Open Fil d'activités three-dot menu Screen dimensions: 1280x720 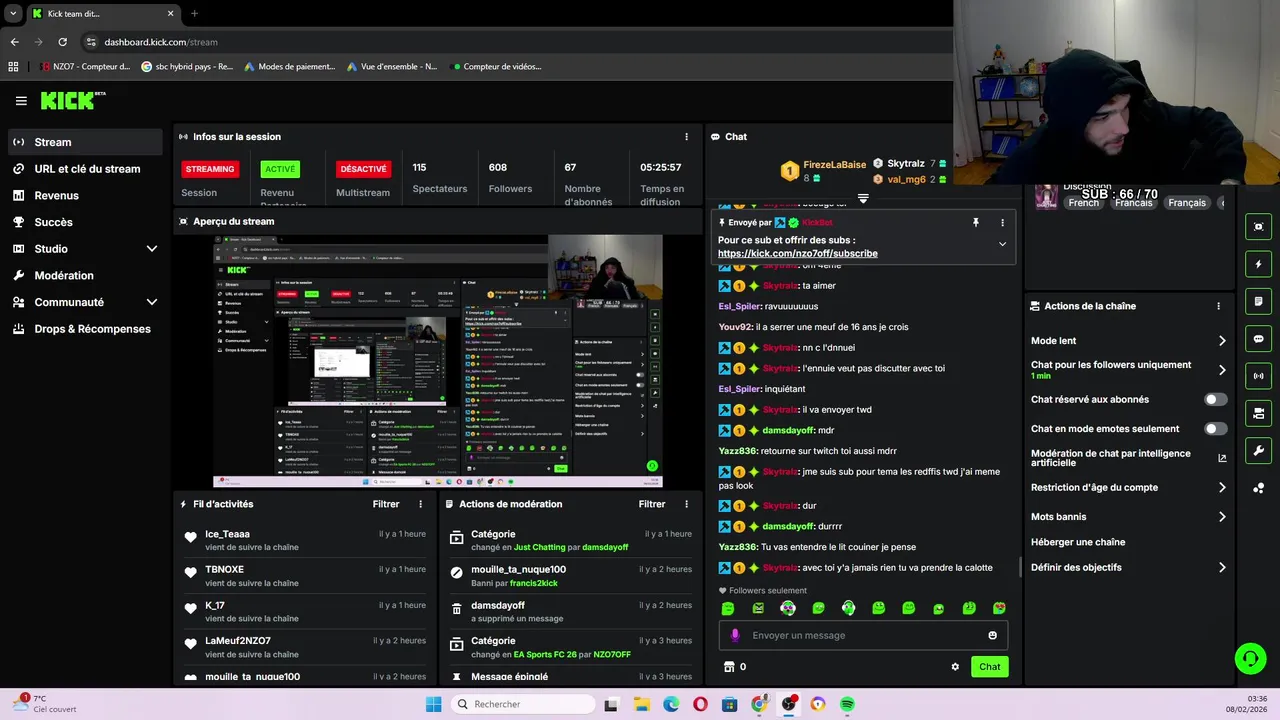[x=420, y=505]
